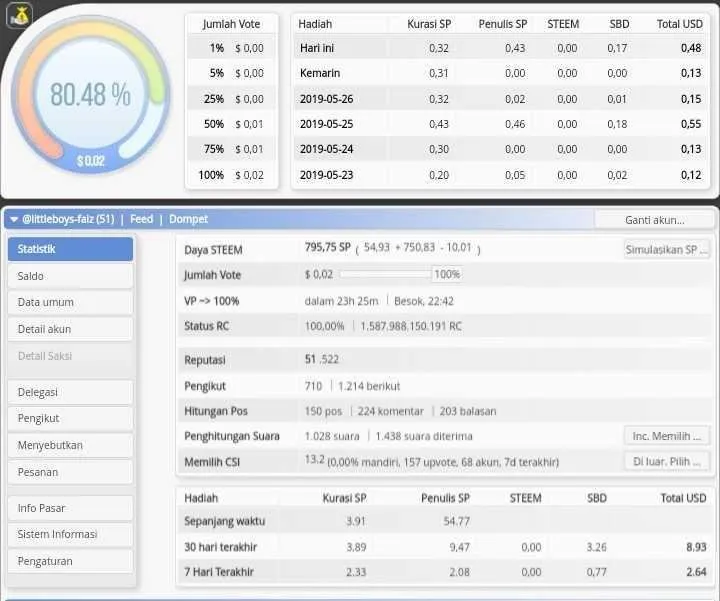
Task: Click the 80.48 % voting power gauge
Action: coord(90,95)
